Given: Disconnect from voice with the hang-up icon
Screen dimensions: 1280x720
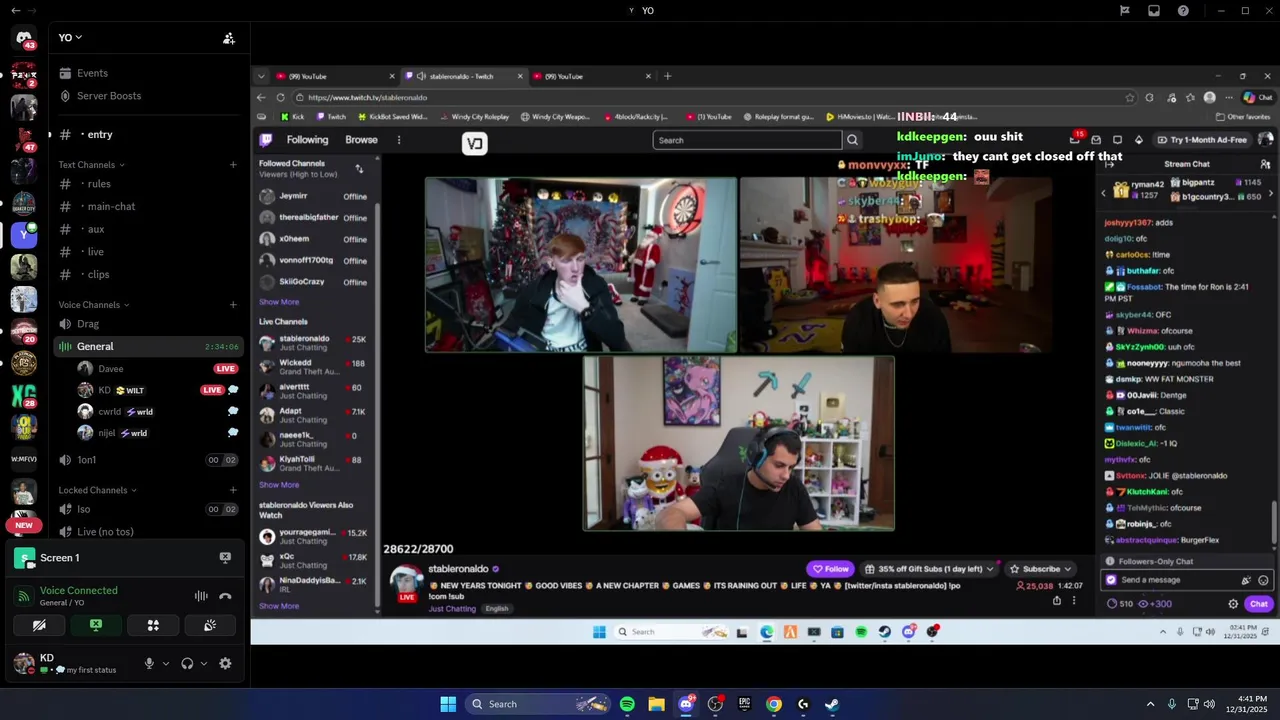Looking at the screenshot, I should tap(225, 596).
